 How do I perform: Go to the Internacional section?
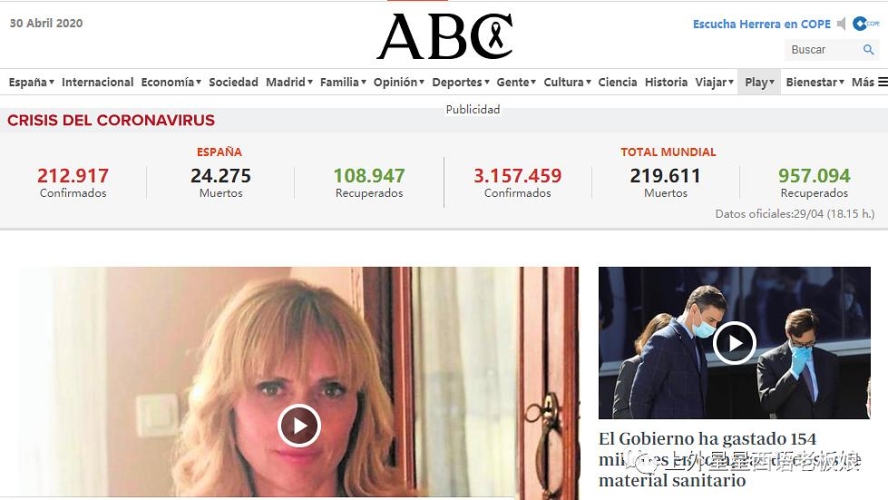(97, 82)
